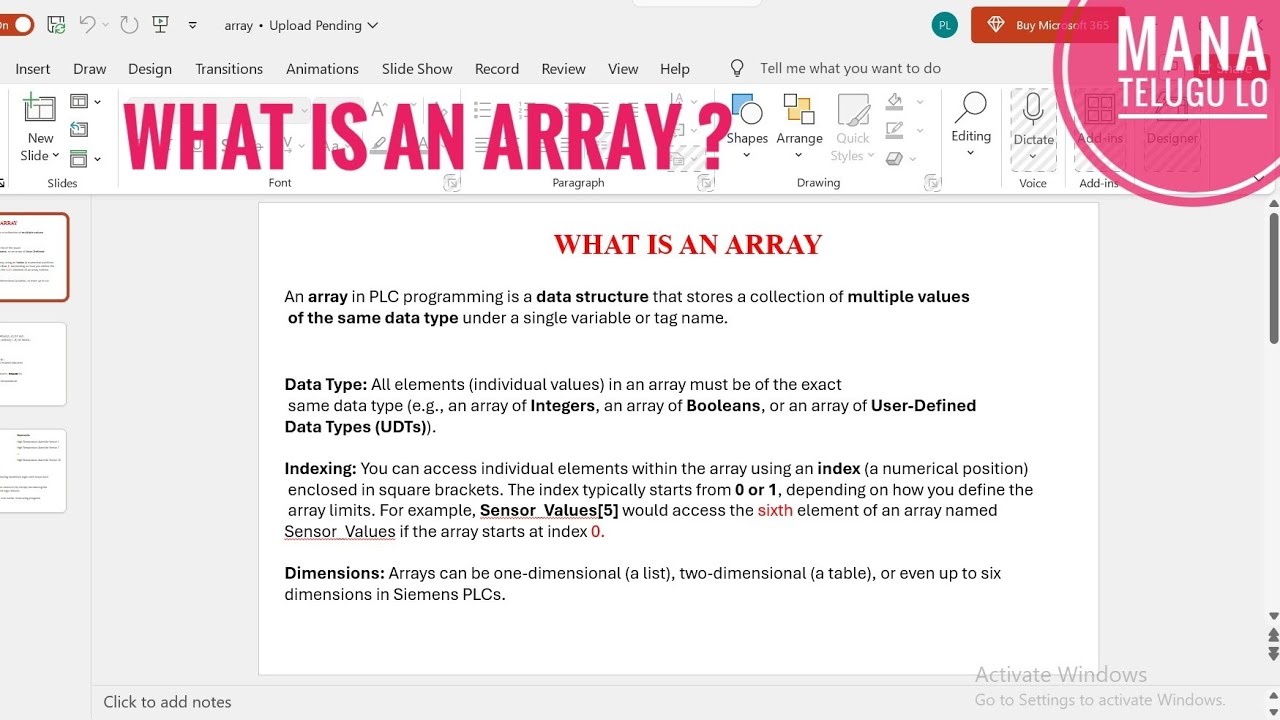Click the New Slide icon
1280x720 pixels.
pyautogui.click(x=40, y=107)
